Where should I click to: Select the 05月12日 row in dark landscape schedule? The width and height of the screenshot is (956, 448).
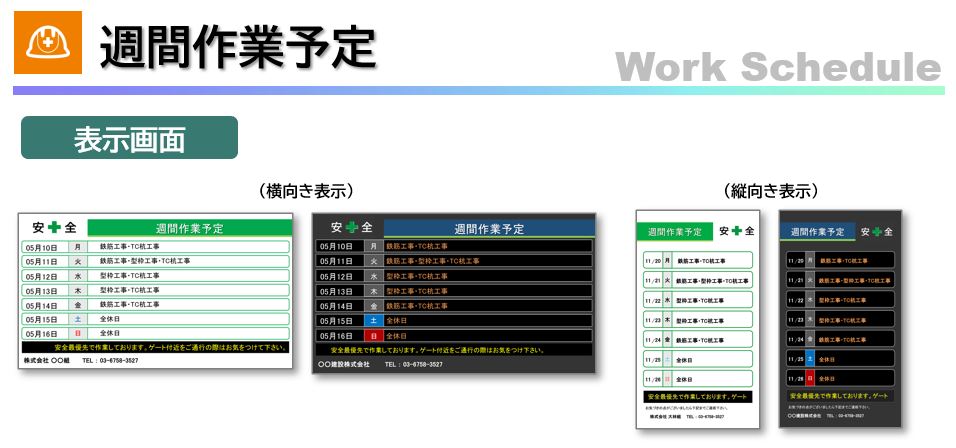(455, 276)
